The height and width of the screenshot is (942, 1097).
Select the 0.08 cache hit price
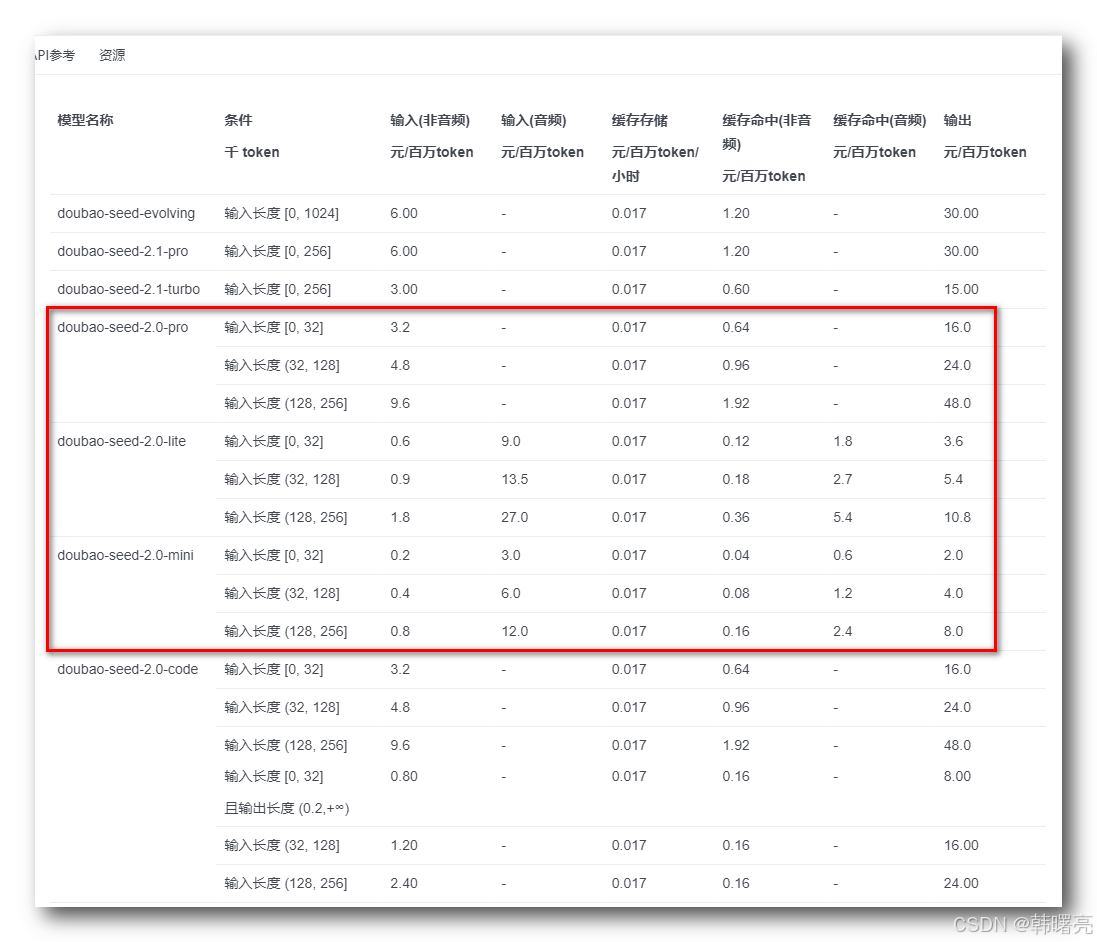[735, 593]
